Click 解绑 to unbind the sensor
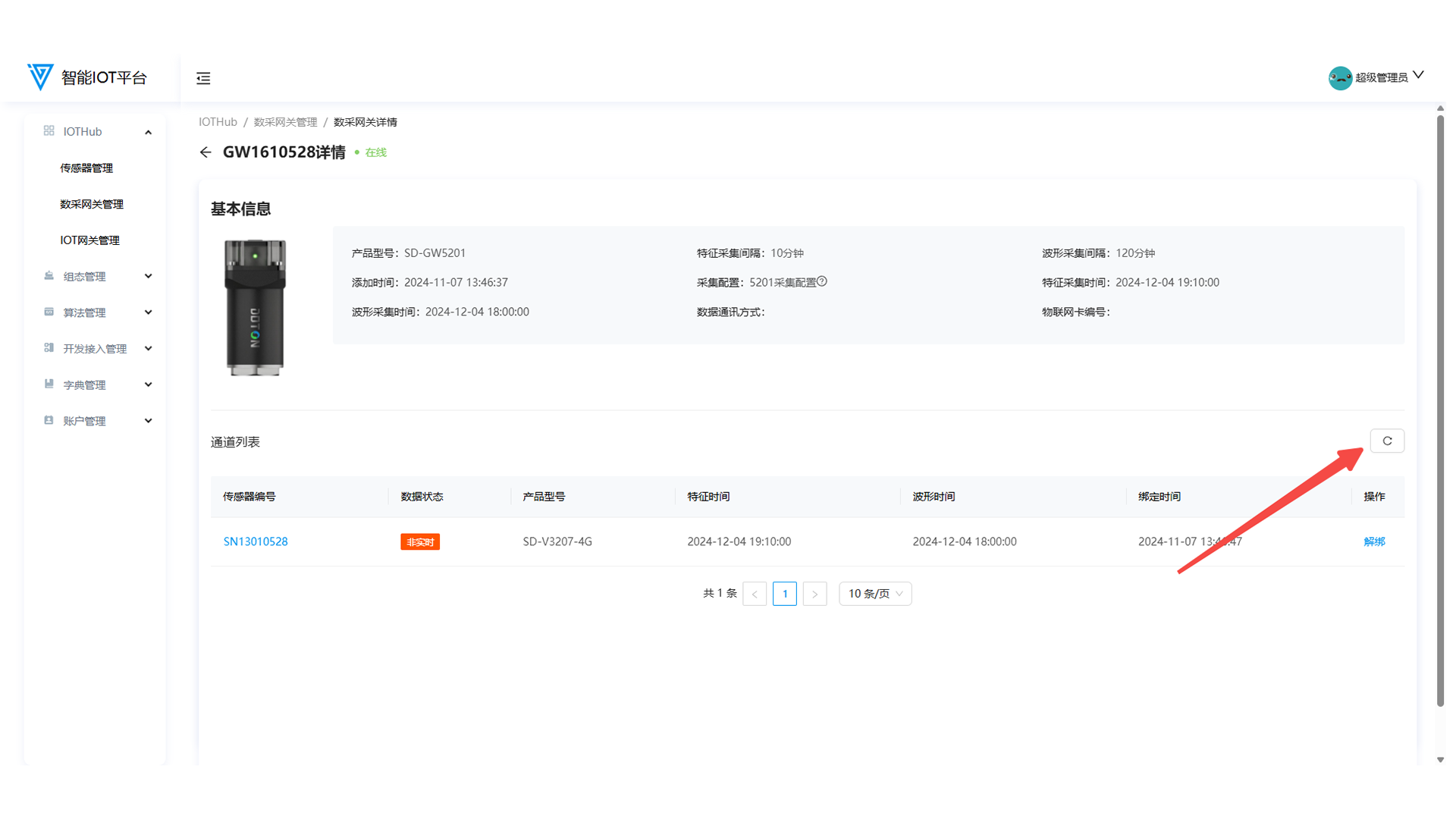Screen dimensions: 1456x819 1374,541
